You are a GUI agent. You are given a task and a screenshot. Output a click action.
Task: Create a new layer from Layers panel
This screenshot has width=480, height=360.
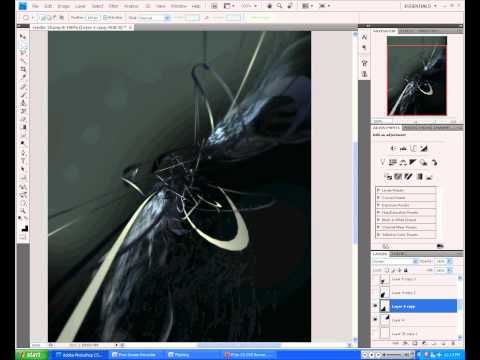(x=444, y=343)
